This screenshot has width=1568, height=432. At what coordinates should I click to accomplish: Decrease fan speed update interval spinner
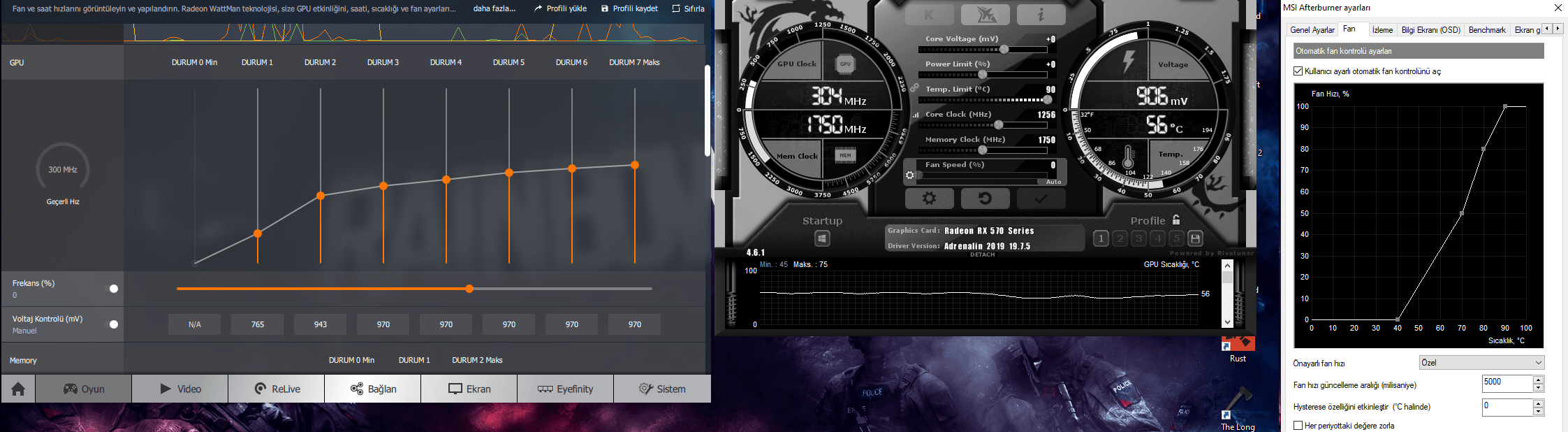pos(1538,388)
